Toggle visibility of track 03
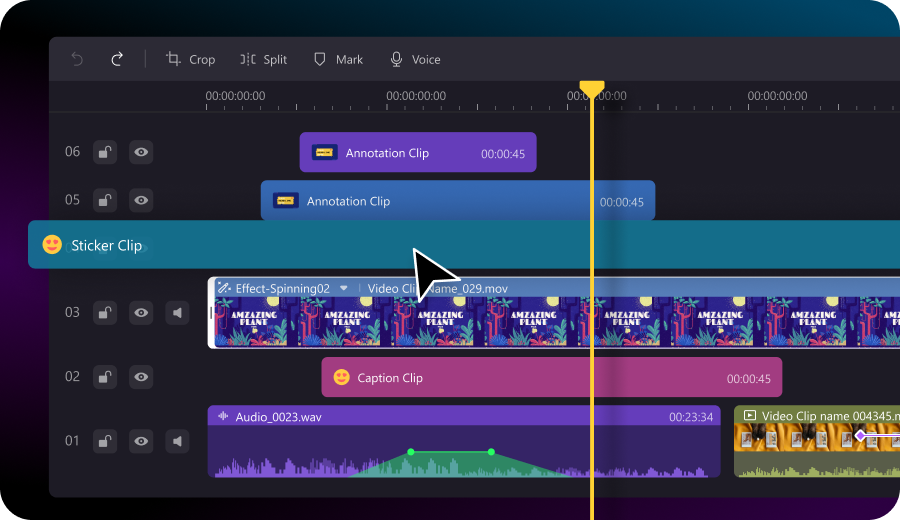Screen dimensions: 900x520 [141, 313]
